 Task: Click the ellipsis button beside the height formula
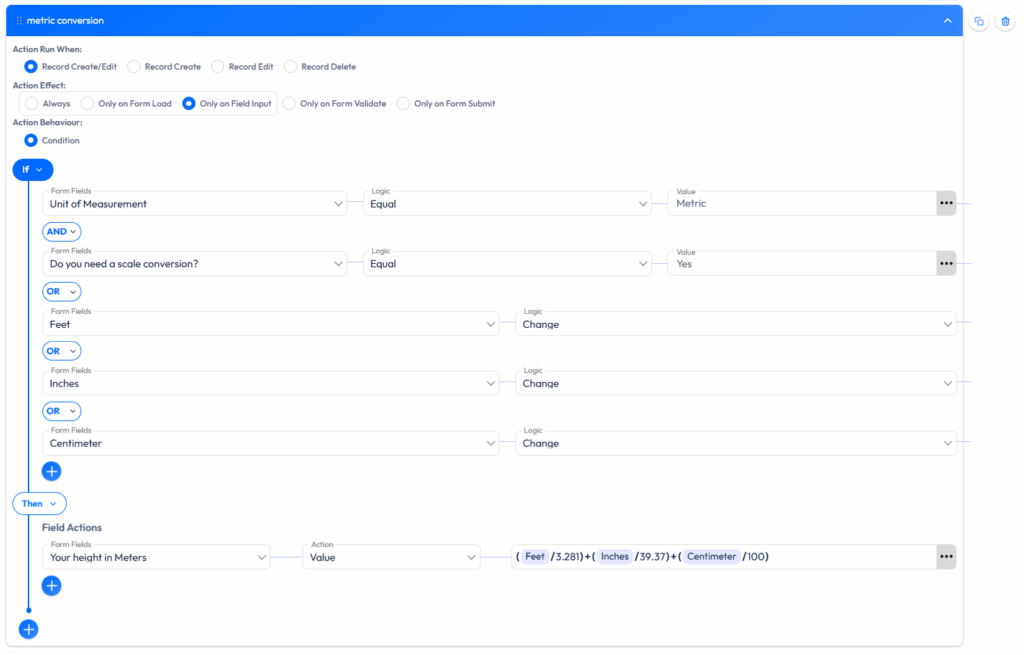(946, 557)
